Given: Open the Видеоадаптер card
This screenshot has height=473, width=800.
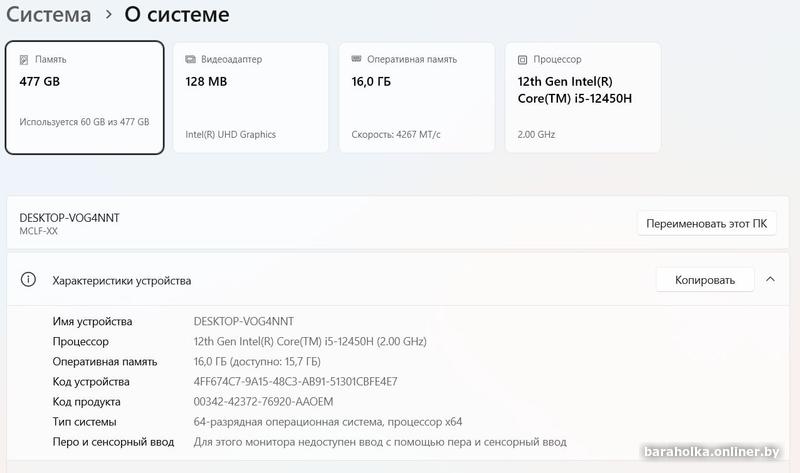Looking at the screenshot, I should point(251,97).
